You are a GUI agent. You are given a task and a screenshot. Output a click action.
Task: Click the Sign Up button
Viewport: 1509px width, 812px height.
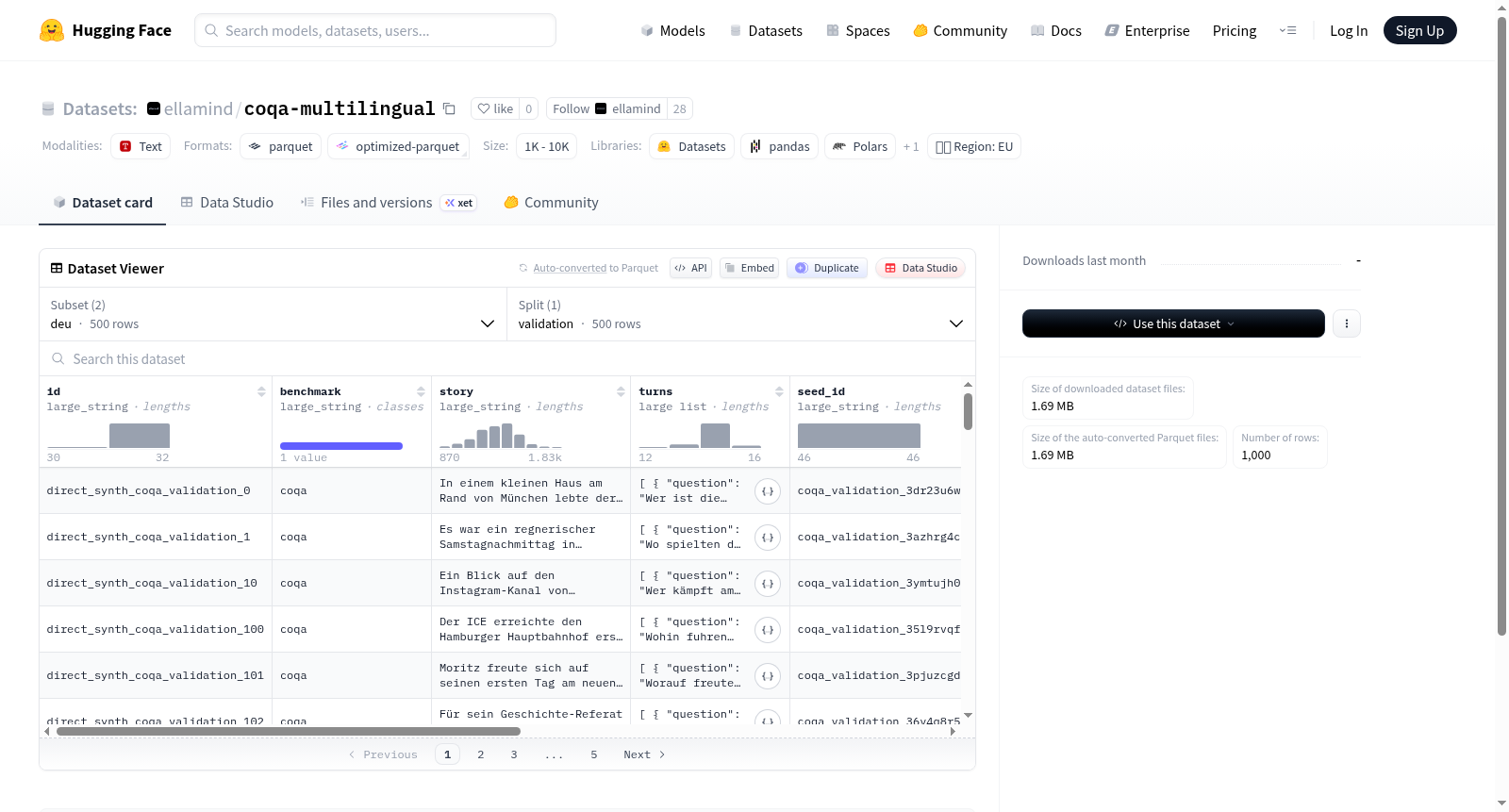click(x=1419, y=30)
